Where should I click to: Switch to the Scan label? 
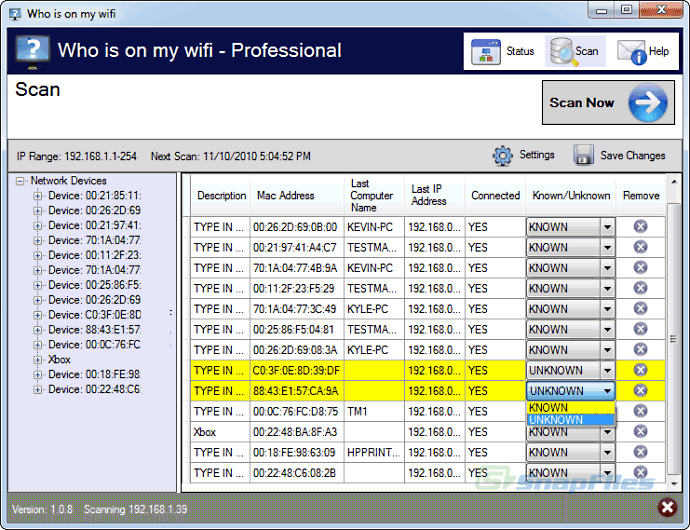[587, 52]
